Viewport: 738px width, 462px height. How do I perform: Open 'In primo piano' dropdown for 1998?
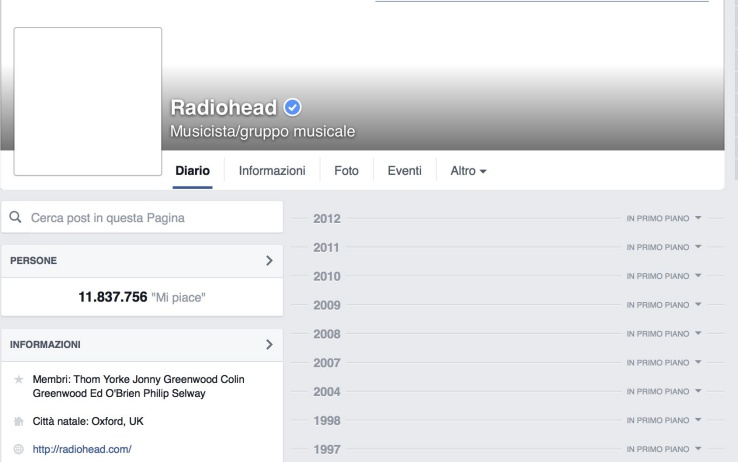coord(664,420)
